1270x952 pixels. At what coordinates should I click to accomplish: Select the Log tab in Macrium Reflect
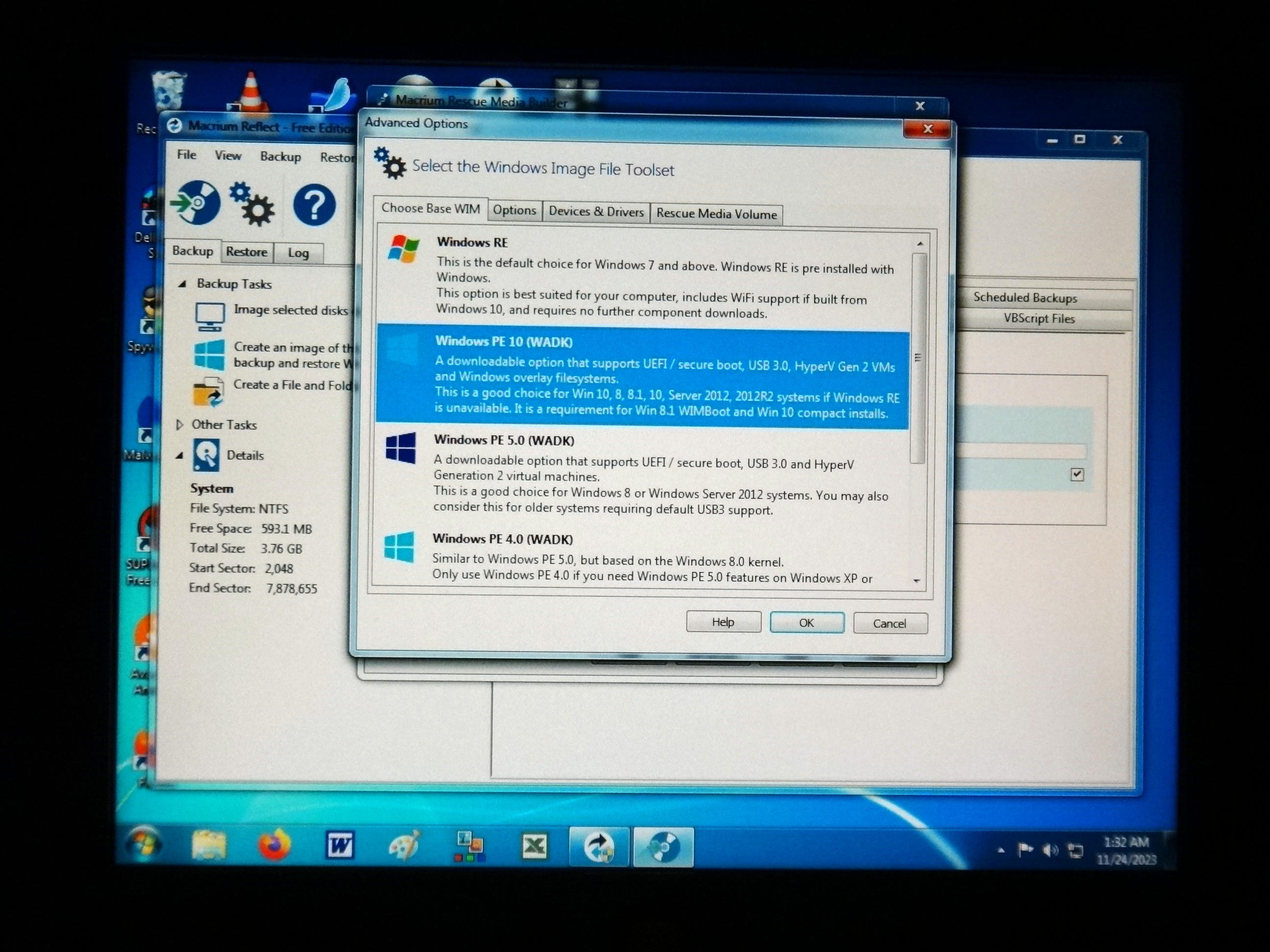(x=298, y=253)
